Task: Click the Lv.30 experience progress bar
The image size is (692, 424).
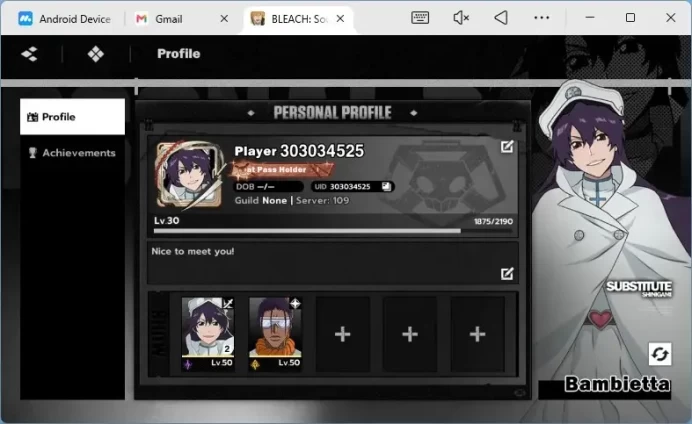Action: (333, 231)
